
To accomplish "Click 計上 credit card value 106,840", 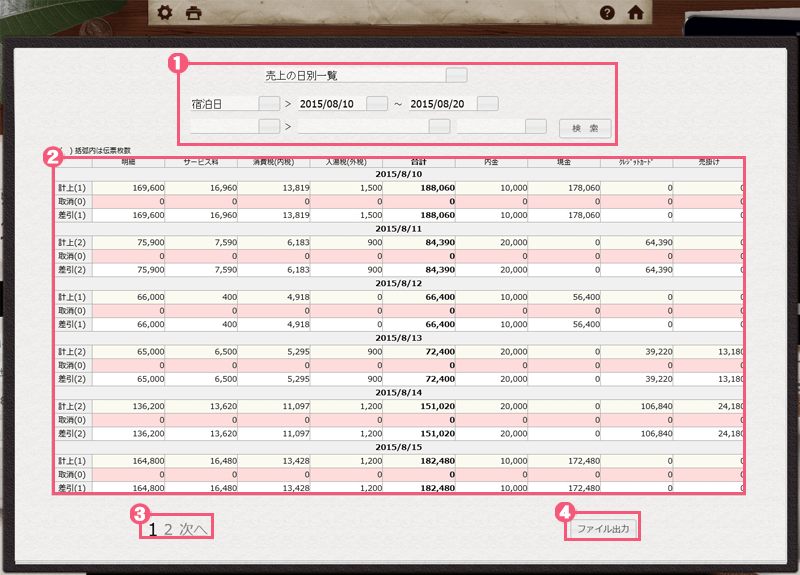I will tap(657, 406).
